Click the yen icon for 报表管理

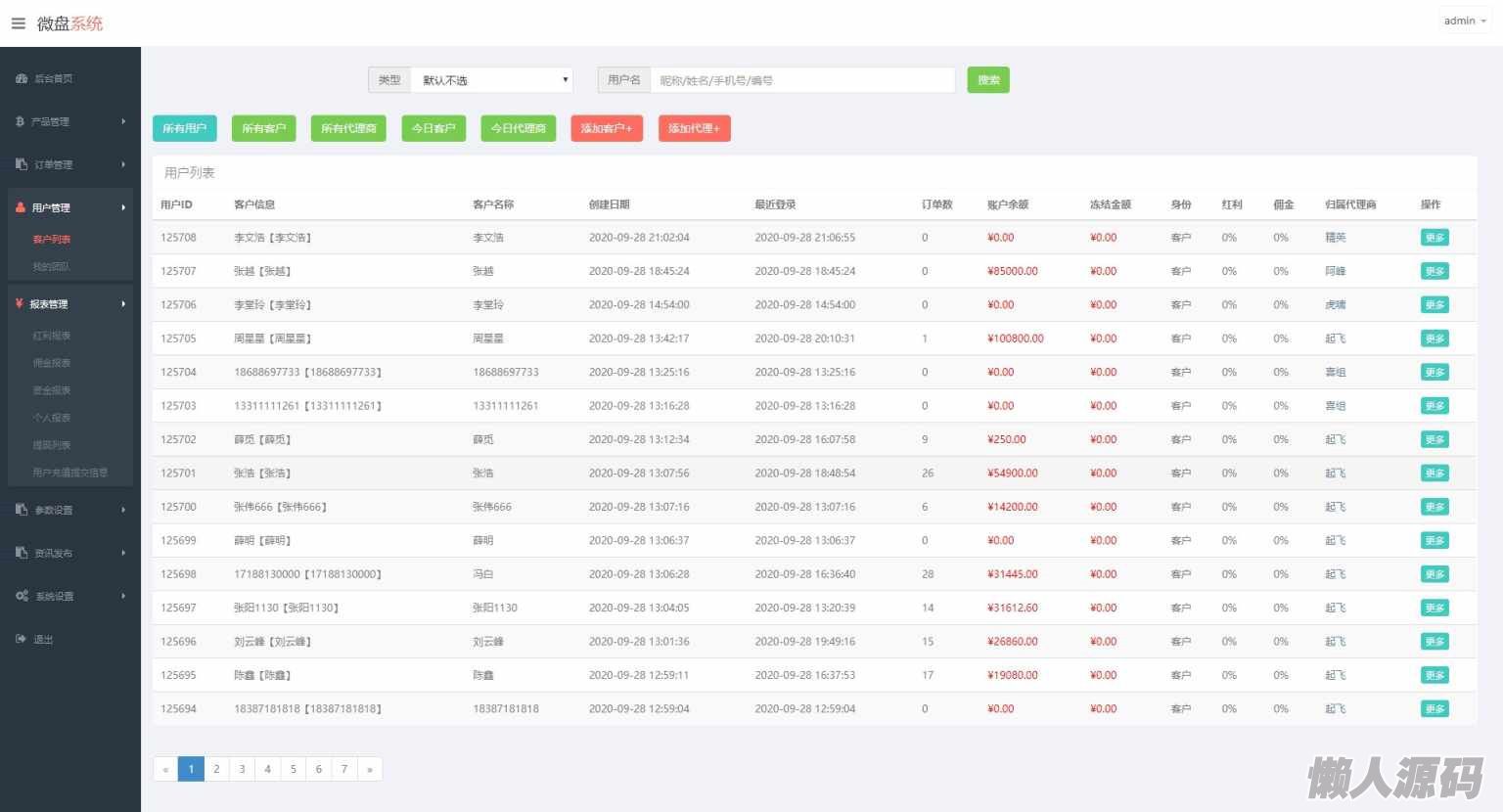(x=20, y=304)
